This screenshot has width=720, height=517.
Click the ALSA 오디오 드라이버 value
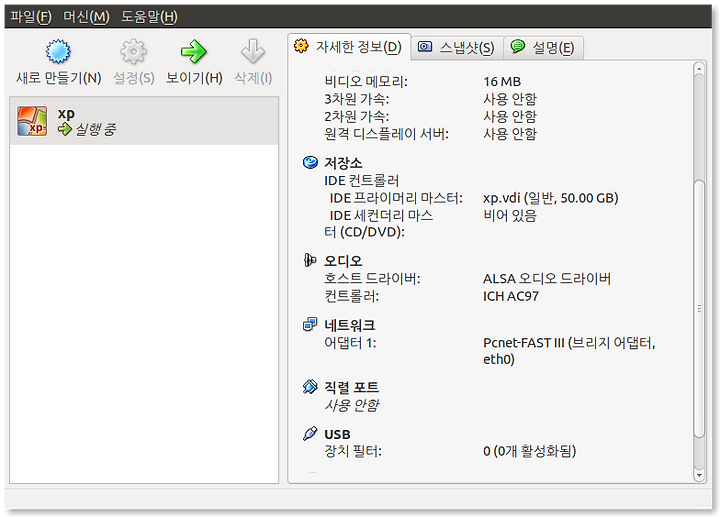546,278
